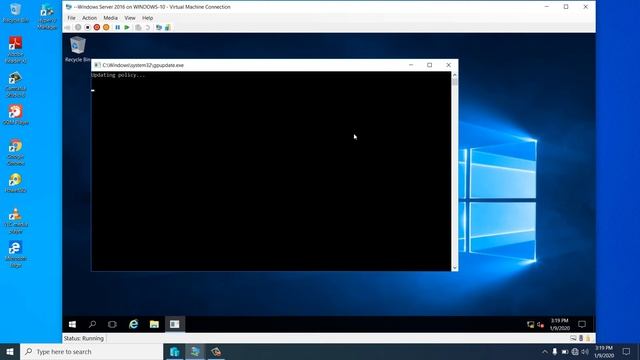Click the Checkpoint toolbar icon
Image resolution: width=640 pixels, height=360 pixels.
coord(138,27)
